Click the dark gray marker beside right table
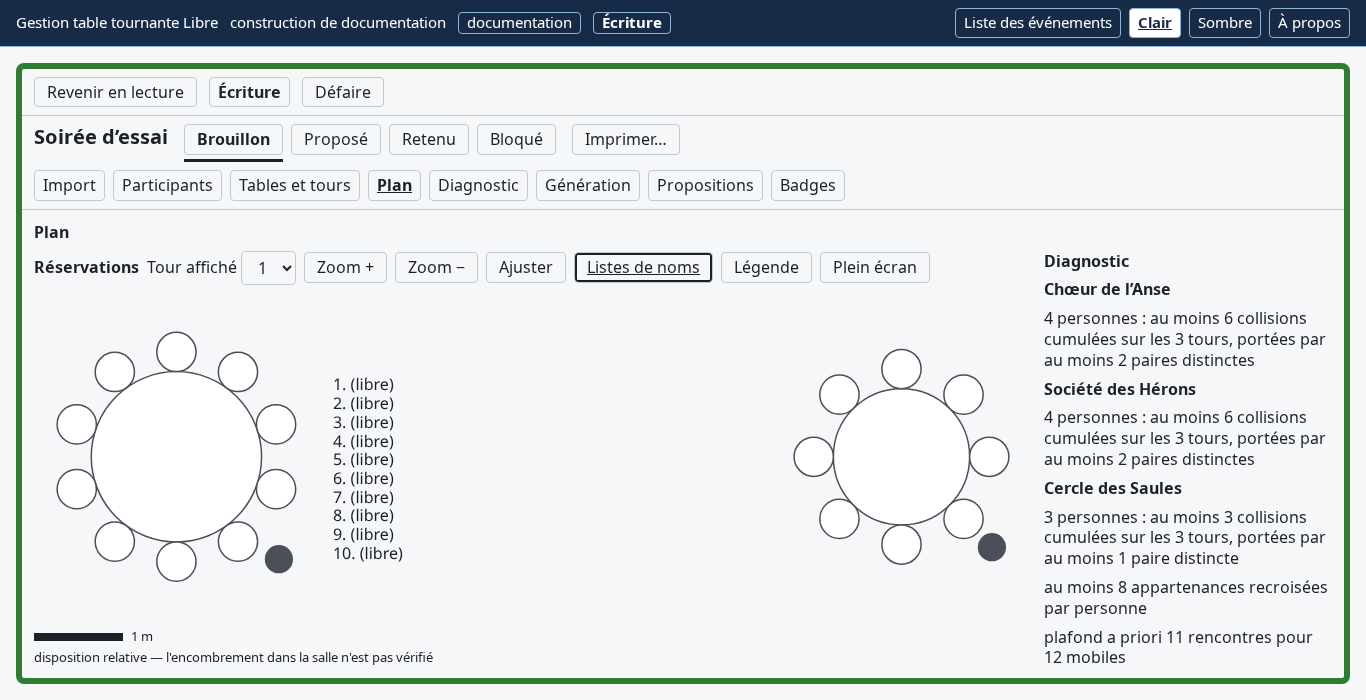 [x=992, y=547]
